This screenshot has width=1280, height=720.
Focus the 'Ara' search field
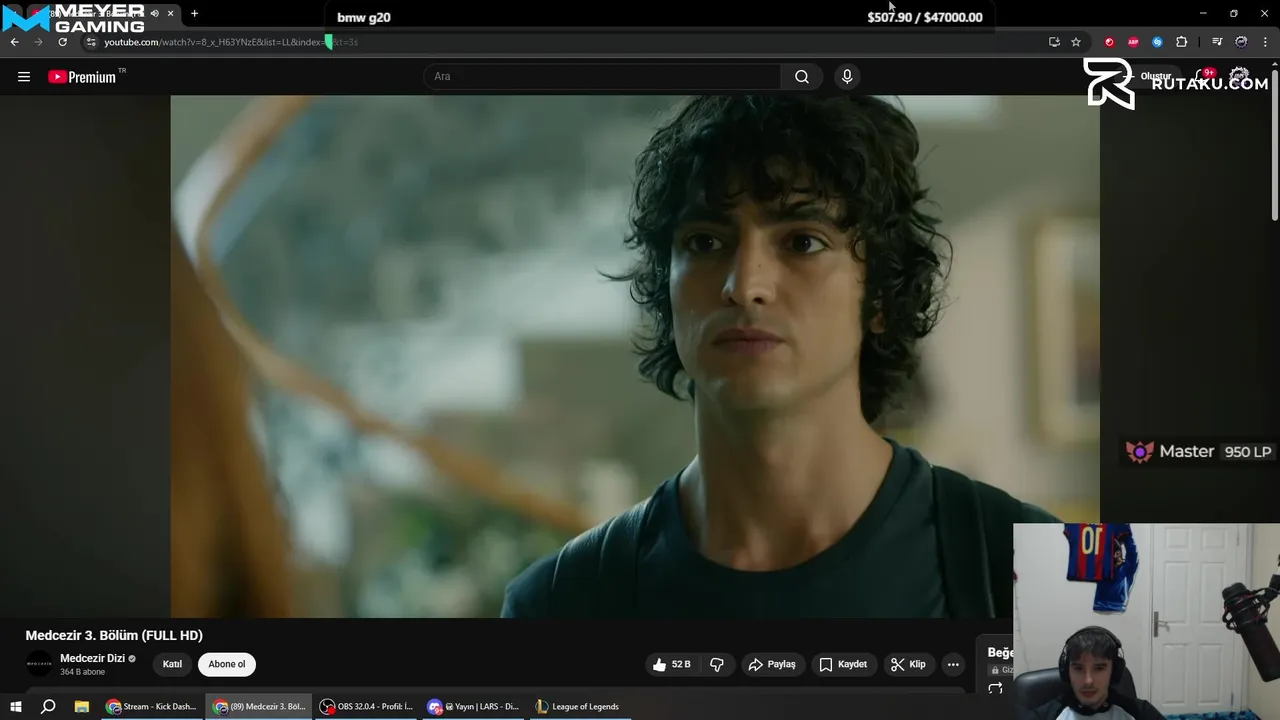604,77
